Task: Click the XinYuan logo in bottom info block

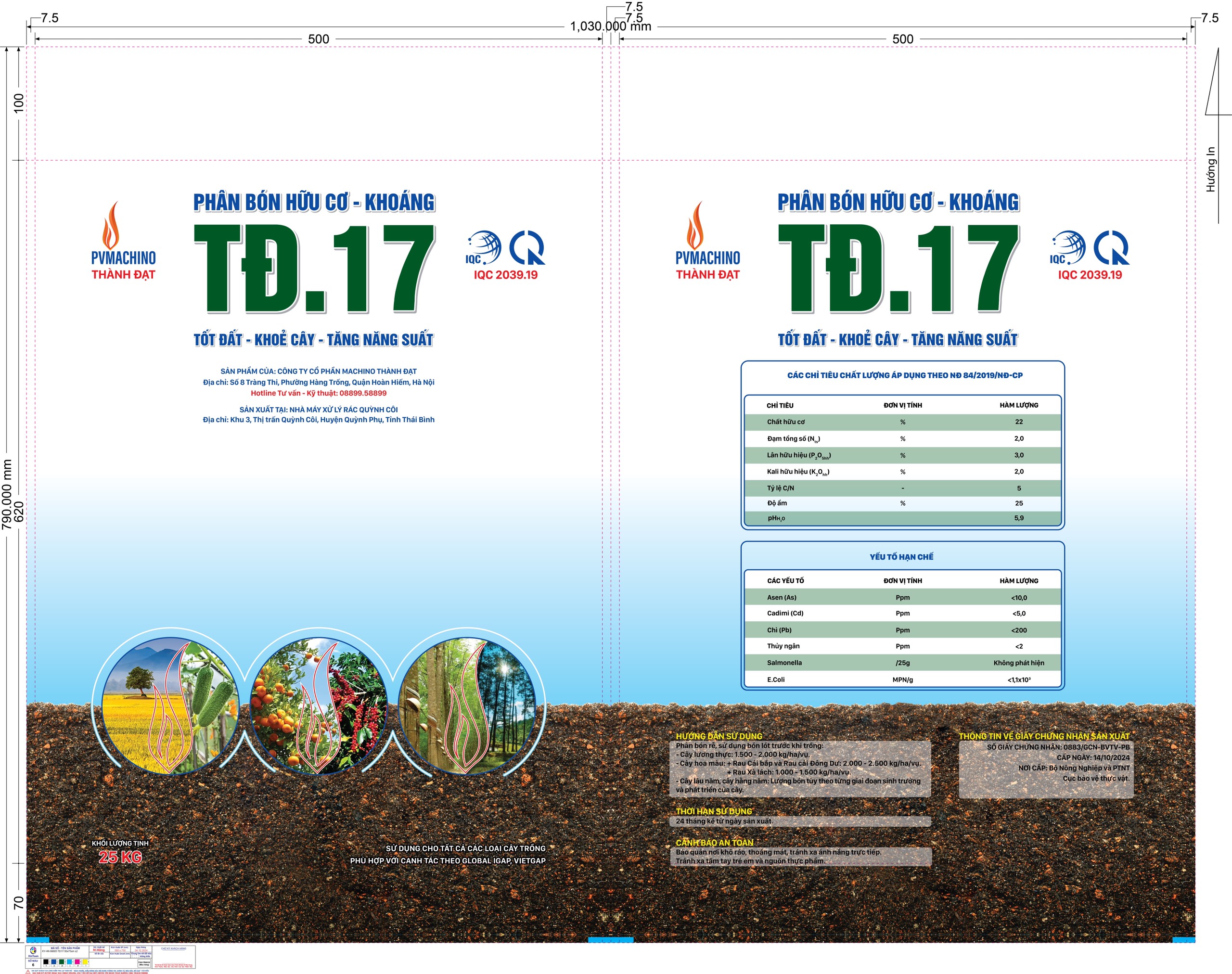Action: coord(34,950)
